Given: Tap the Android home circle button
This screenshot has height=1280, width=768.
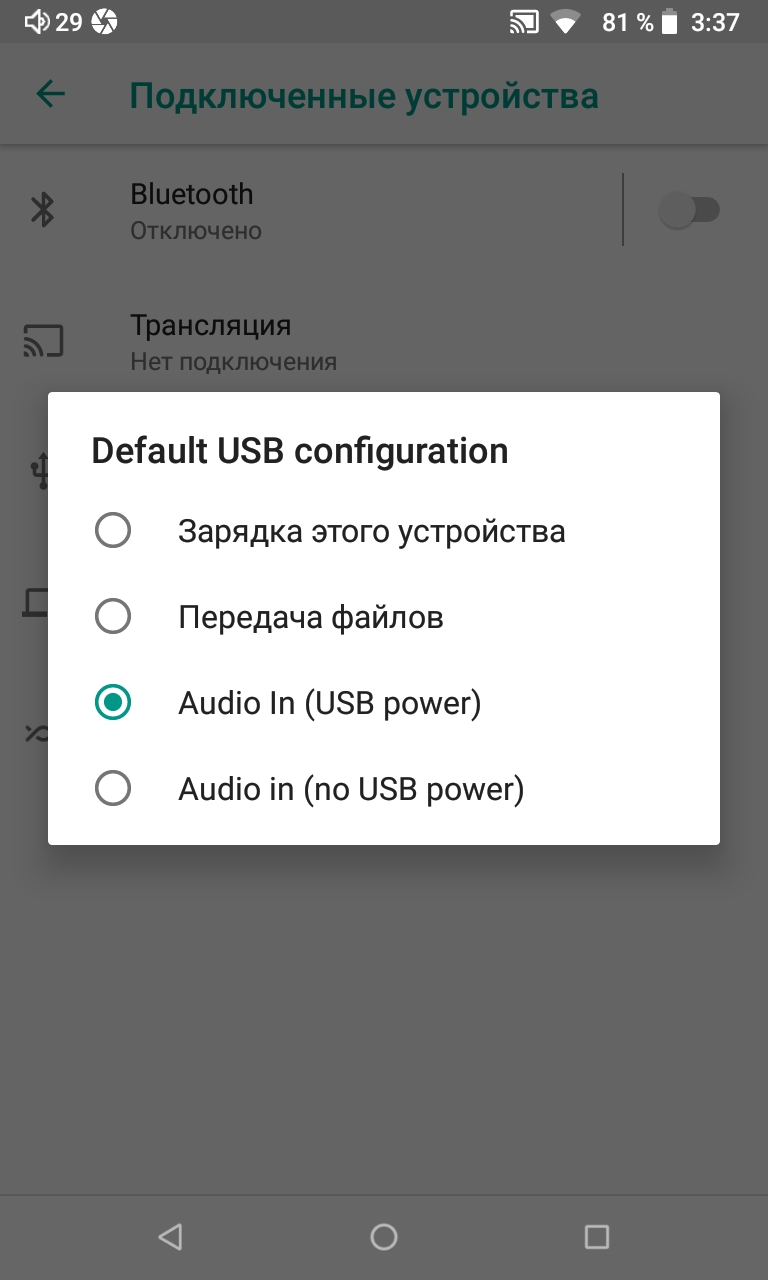Looking at the screenshot, I should [x=384, y=1237].
